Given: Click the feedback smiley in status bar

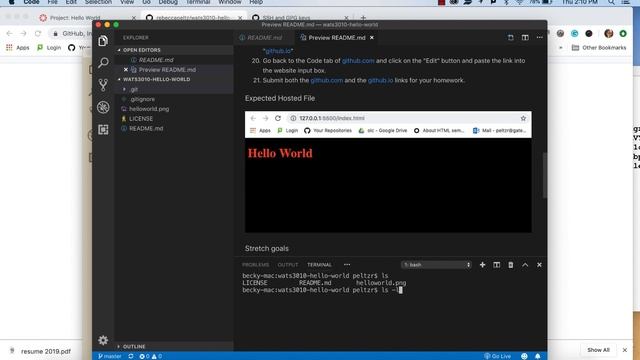Looking at the screenshot, I should (x=524, y=356).
